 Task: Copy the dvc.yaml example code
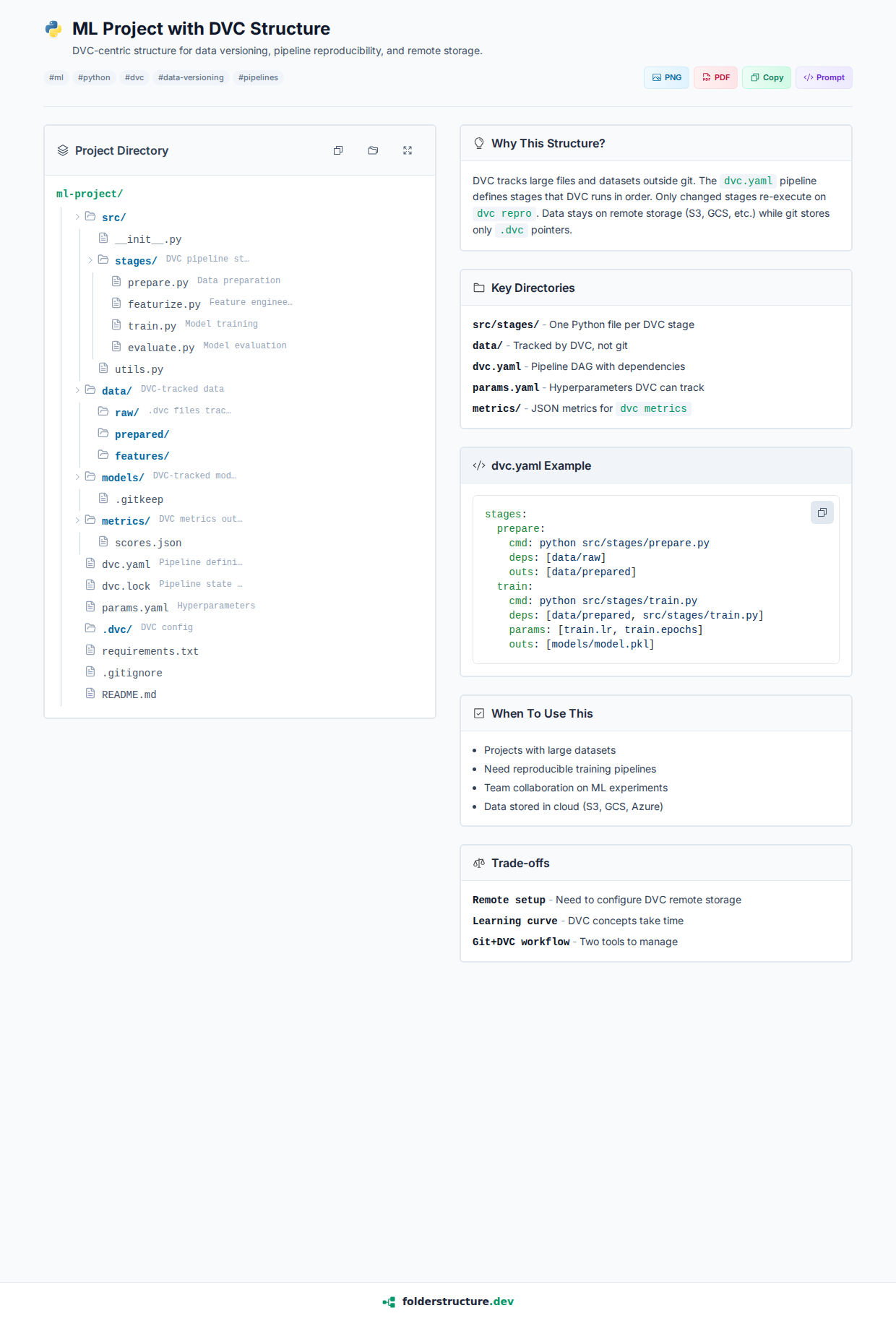(x=822, y=512)
